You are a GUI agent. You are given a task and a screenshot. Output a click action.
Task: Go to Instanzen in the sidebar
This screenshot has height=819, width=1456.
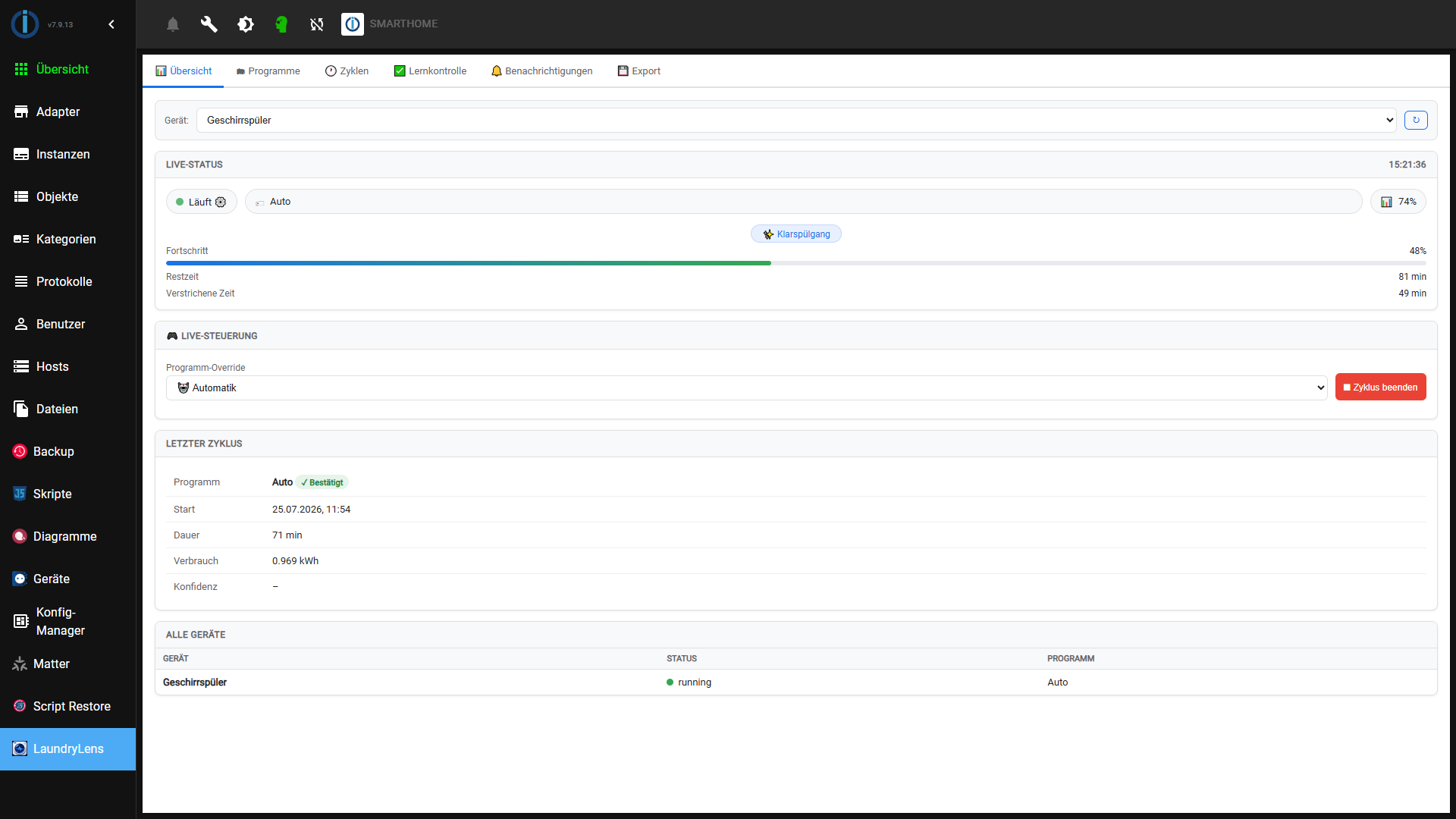68,154
